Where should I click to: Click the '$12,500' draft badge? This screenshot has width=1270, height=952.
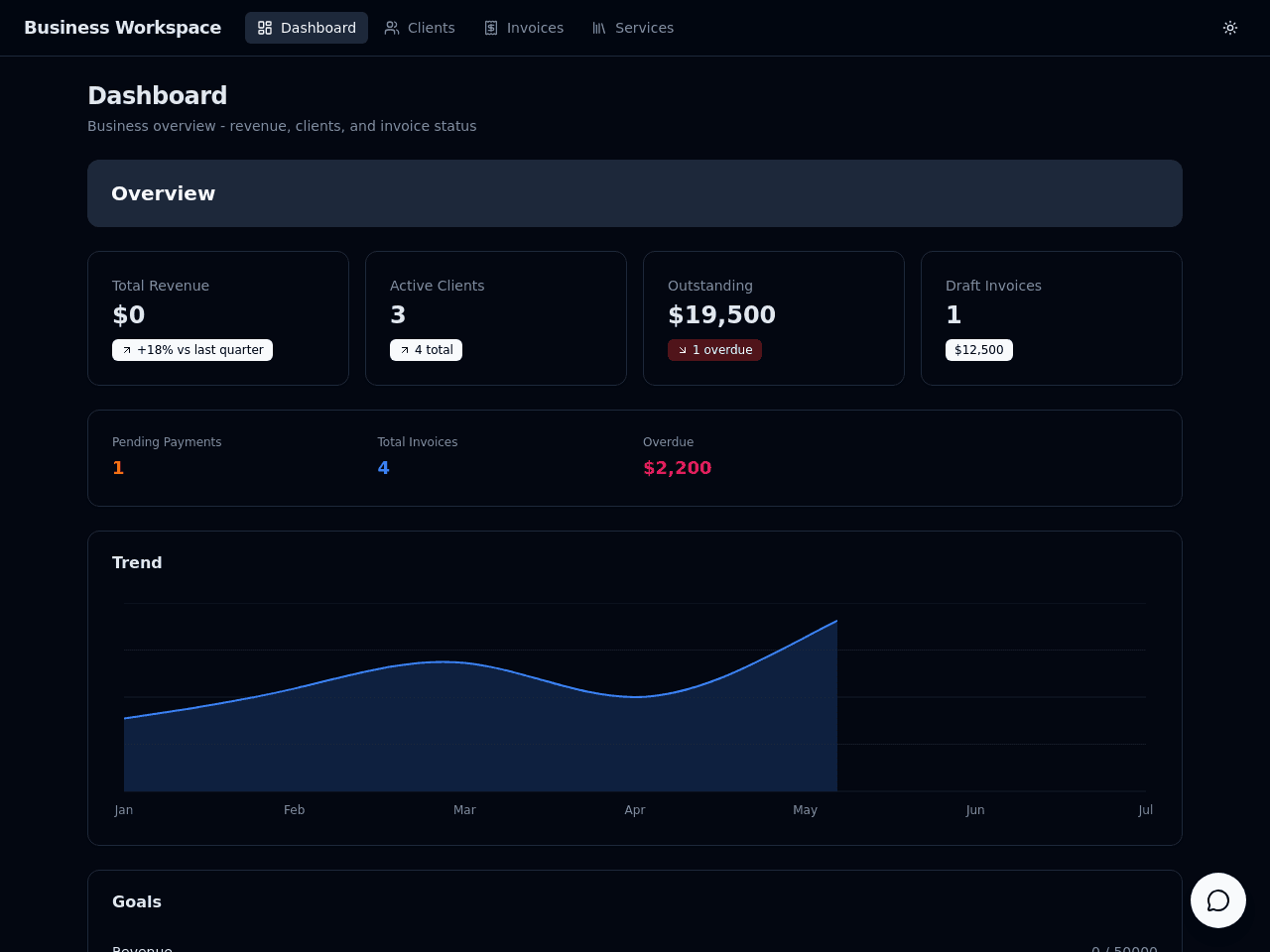979,350
